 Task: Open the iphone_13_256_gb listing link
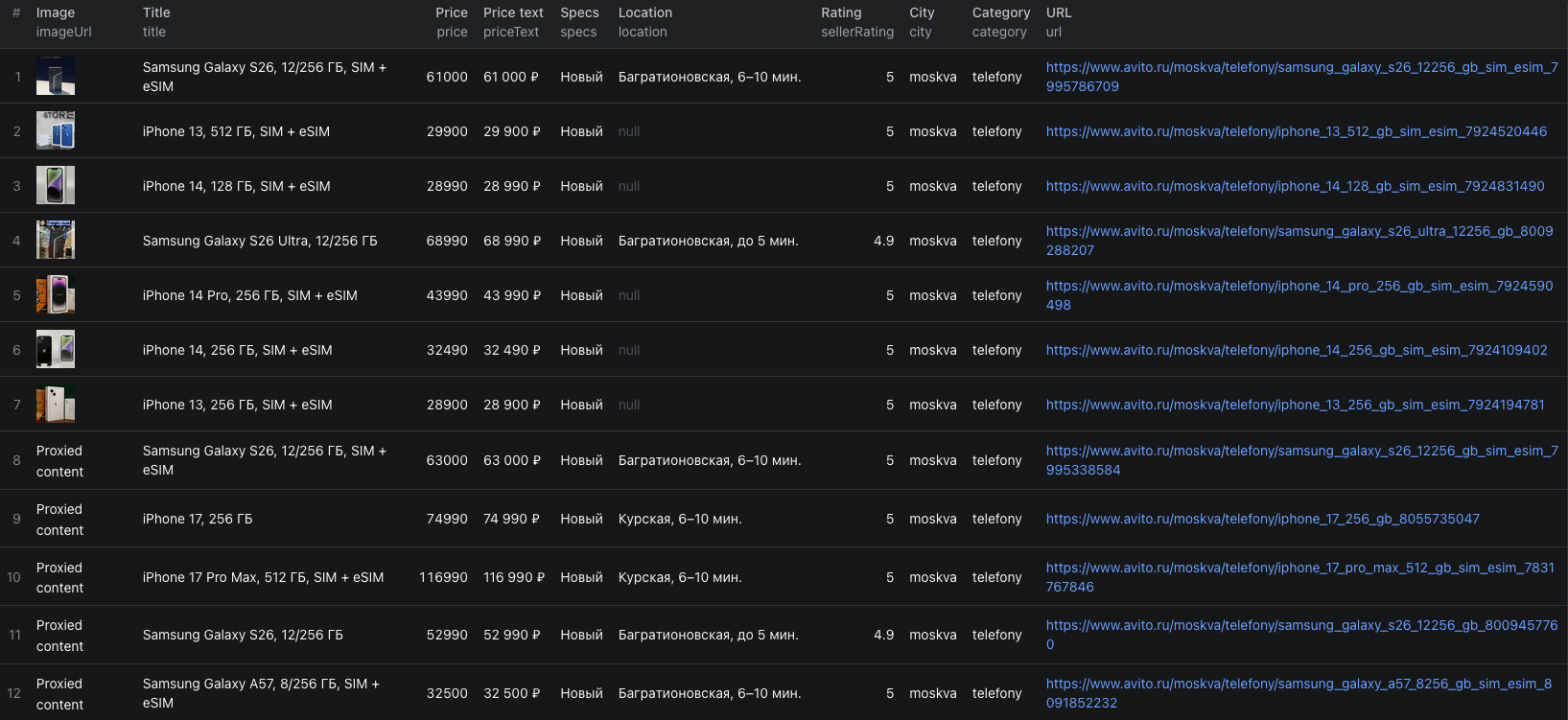[x=1295, y=405]
